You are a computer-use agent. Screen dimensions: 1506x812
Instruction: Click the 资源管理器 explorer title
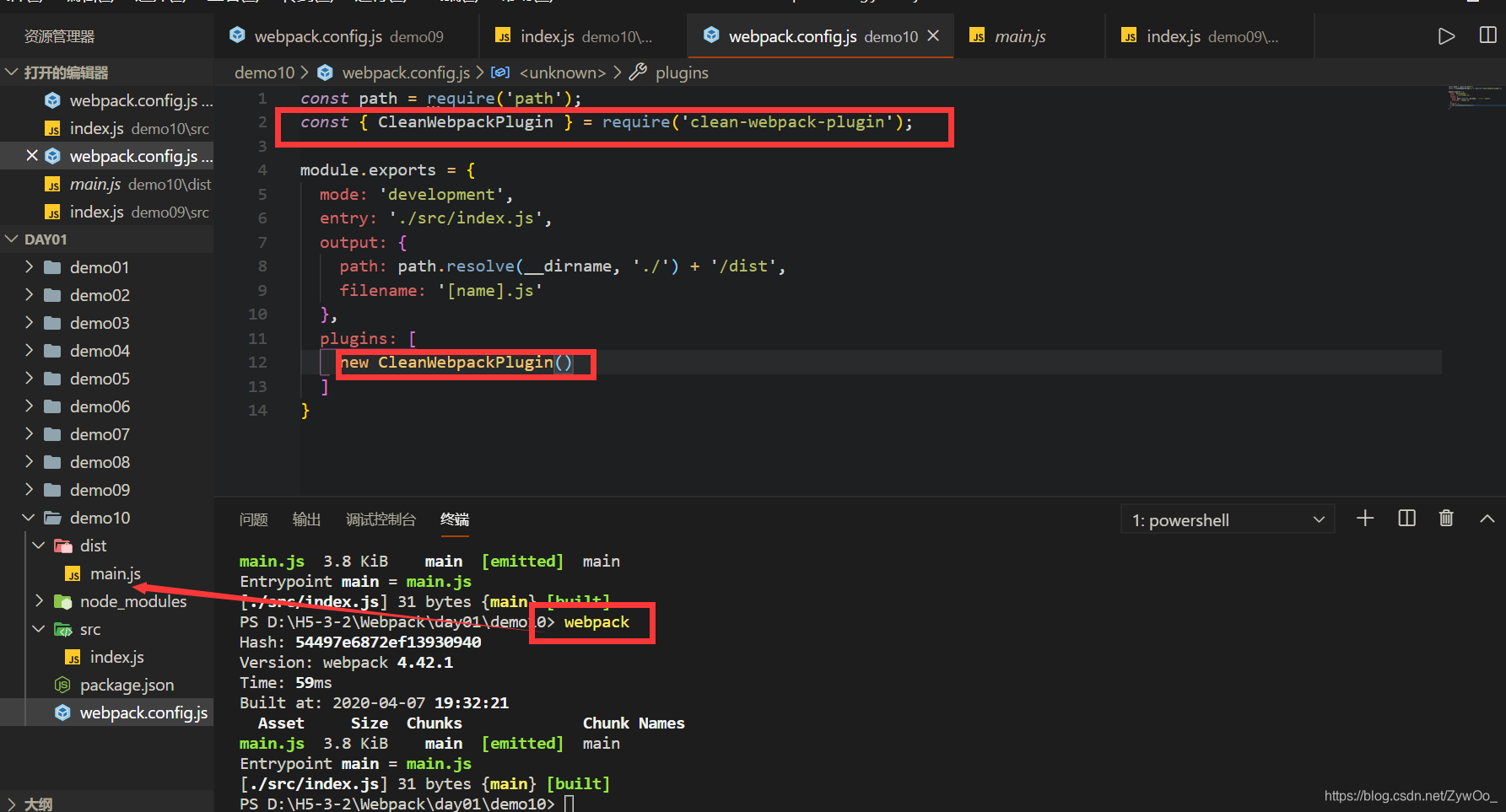coord(59,36)
